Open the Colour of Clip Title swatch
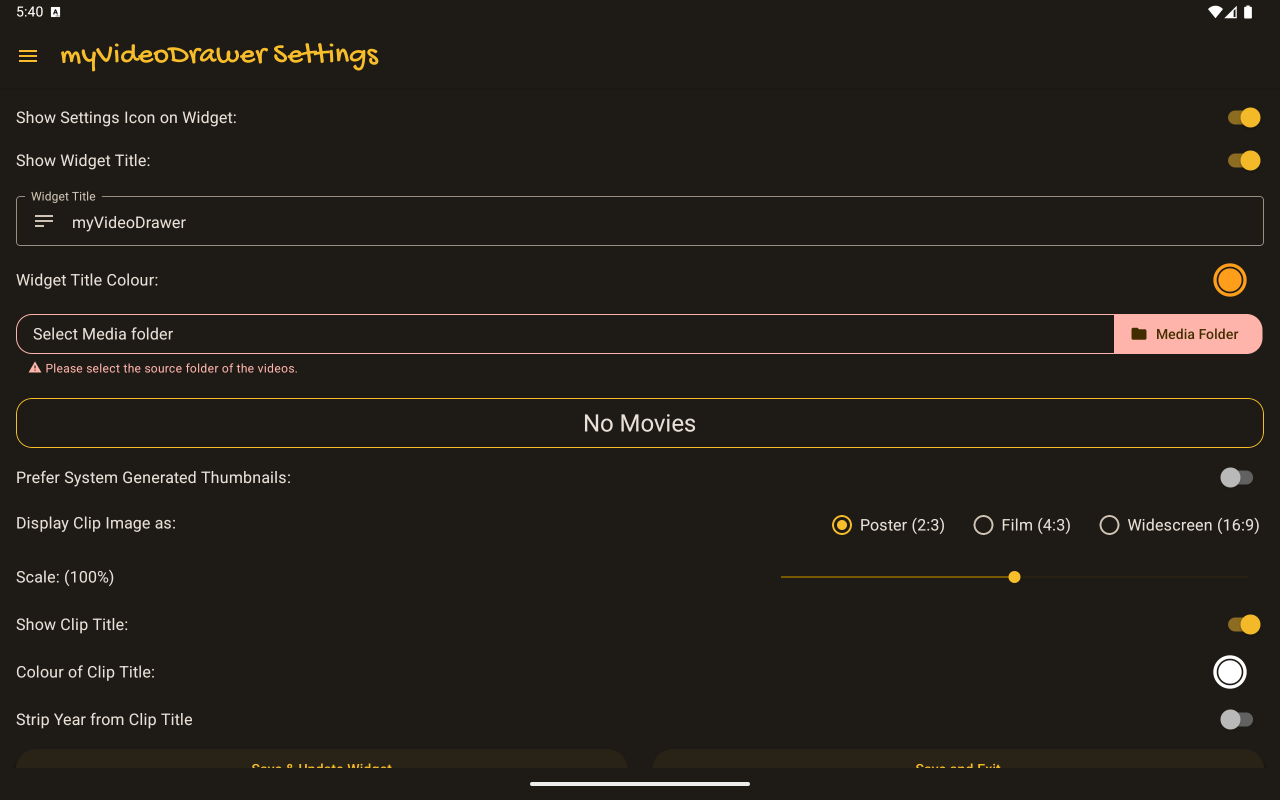 (1230, 672)
